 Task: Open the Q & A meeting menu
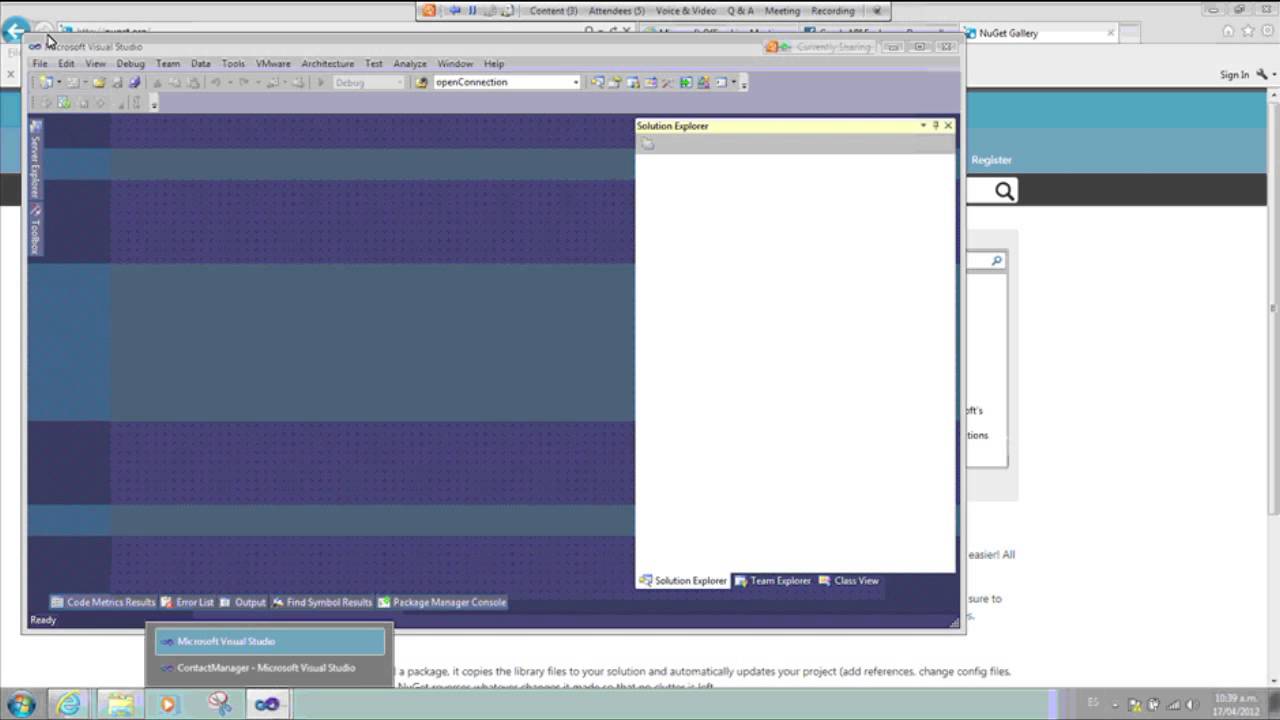[741, 11]
